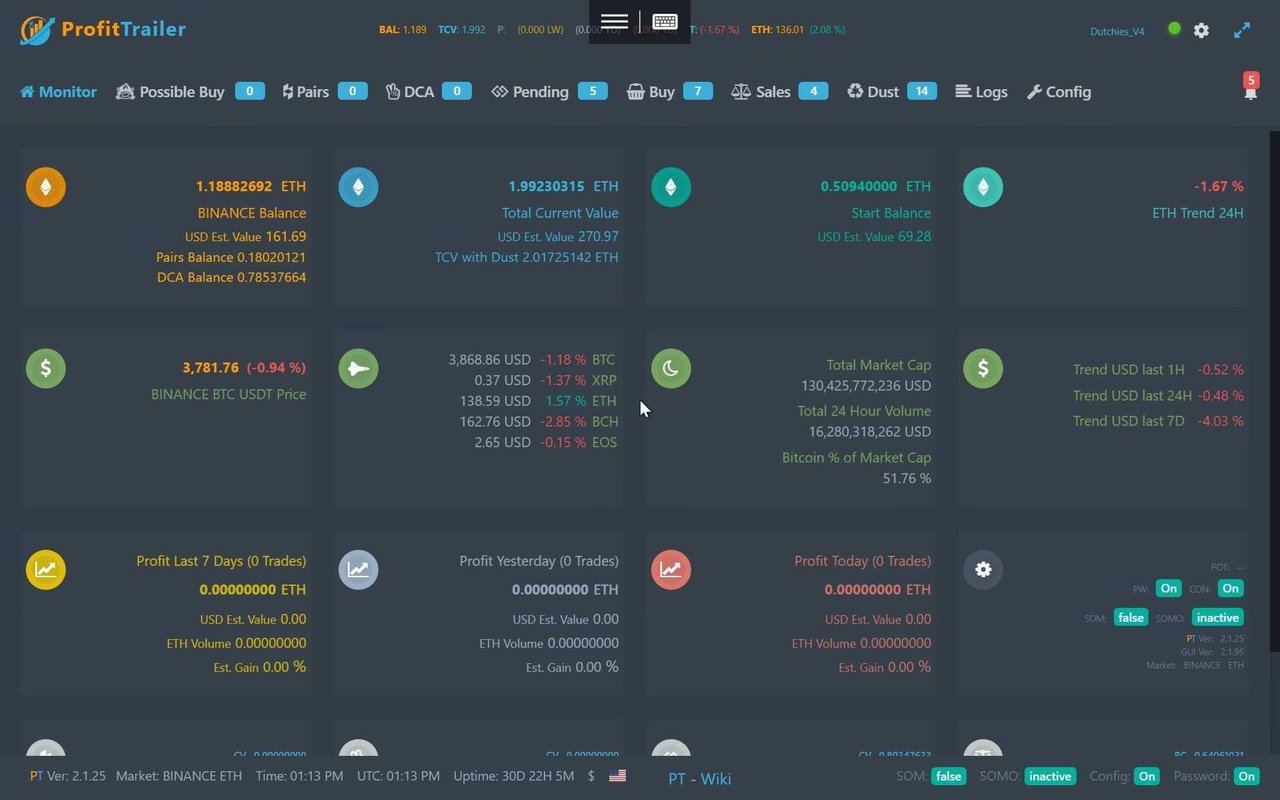Click the green status indicator dot
1280x800 pixels.
point(1174,29)
